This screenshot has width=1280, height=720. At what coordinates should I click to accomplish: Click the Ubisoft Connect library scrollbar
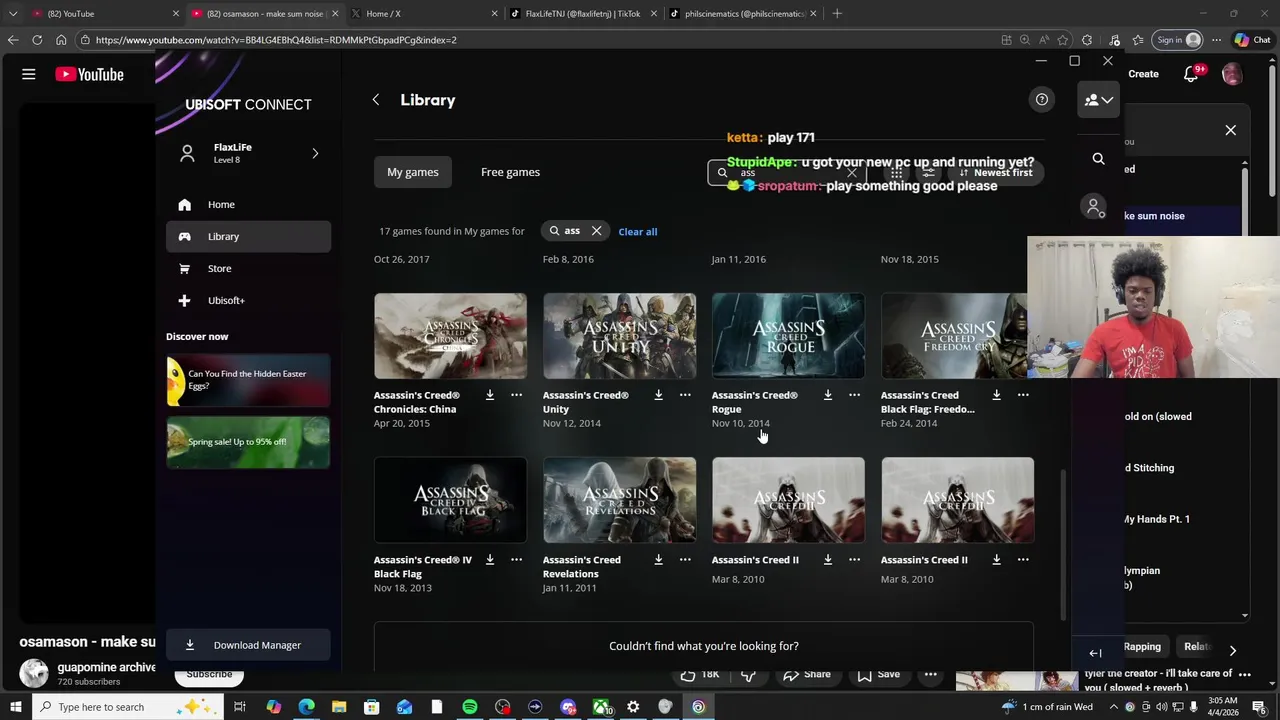click(x=1062, y=545)
